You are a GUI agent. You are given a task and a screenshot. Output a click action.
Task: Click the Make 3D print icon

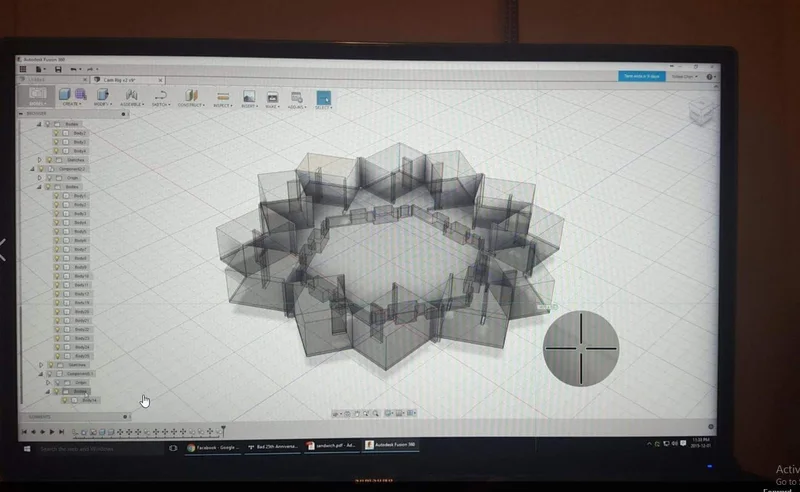pyautogui.click(x=272, y=97)
